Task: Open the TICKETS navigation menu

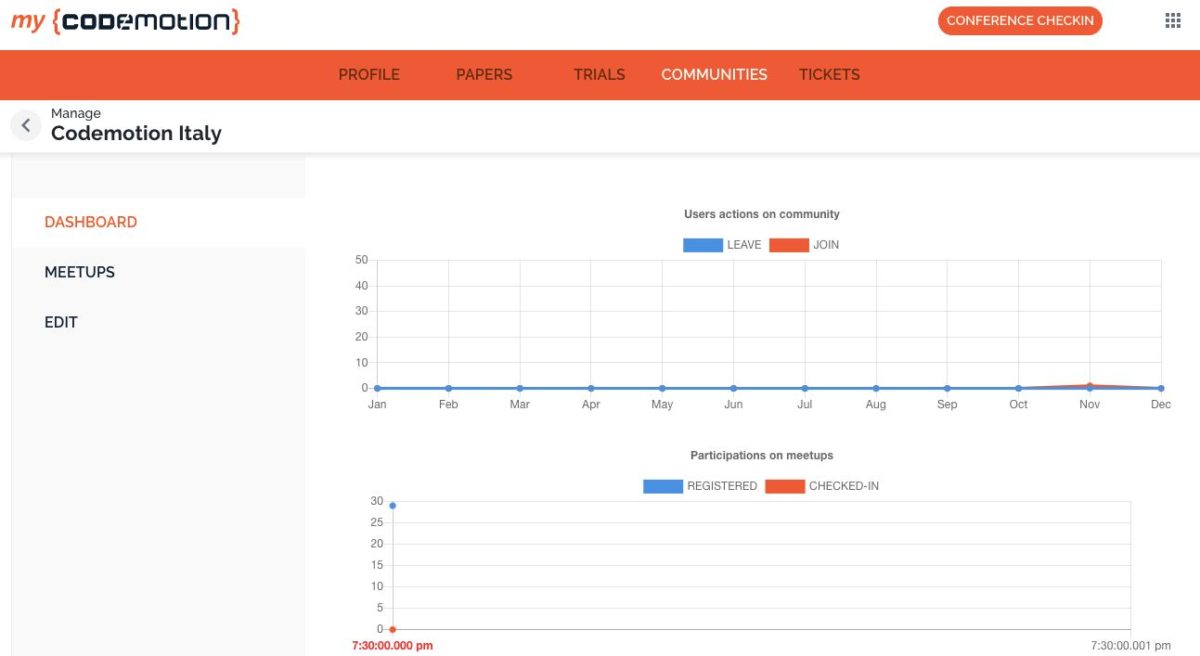Action: pyautogui.click(x=829, y=74)
